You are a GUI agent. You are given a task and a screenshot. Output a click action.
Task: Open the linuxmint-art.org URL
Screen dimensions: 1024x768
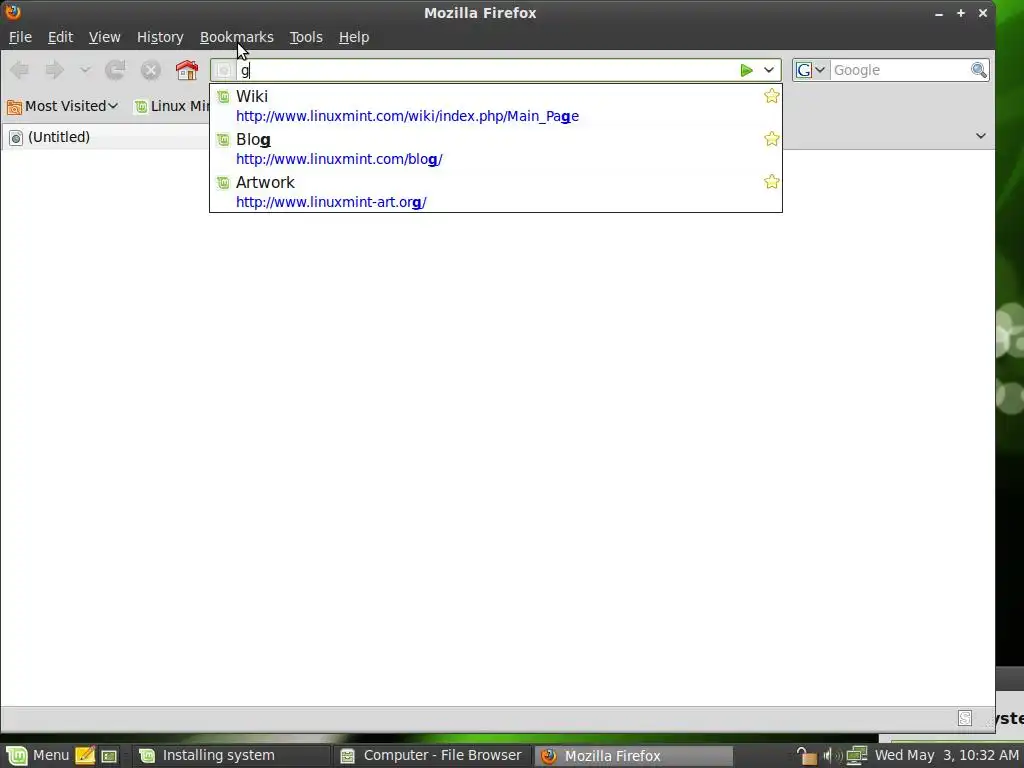point(331,202)
